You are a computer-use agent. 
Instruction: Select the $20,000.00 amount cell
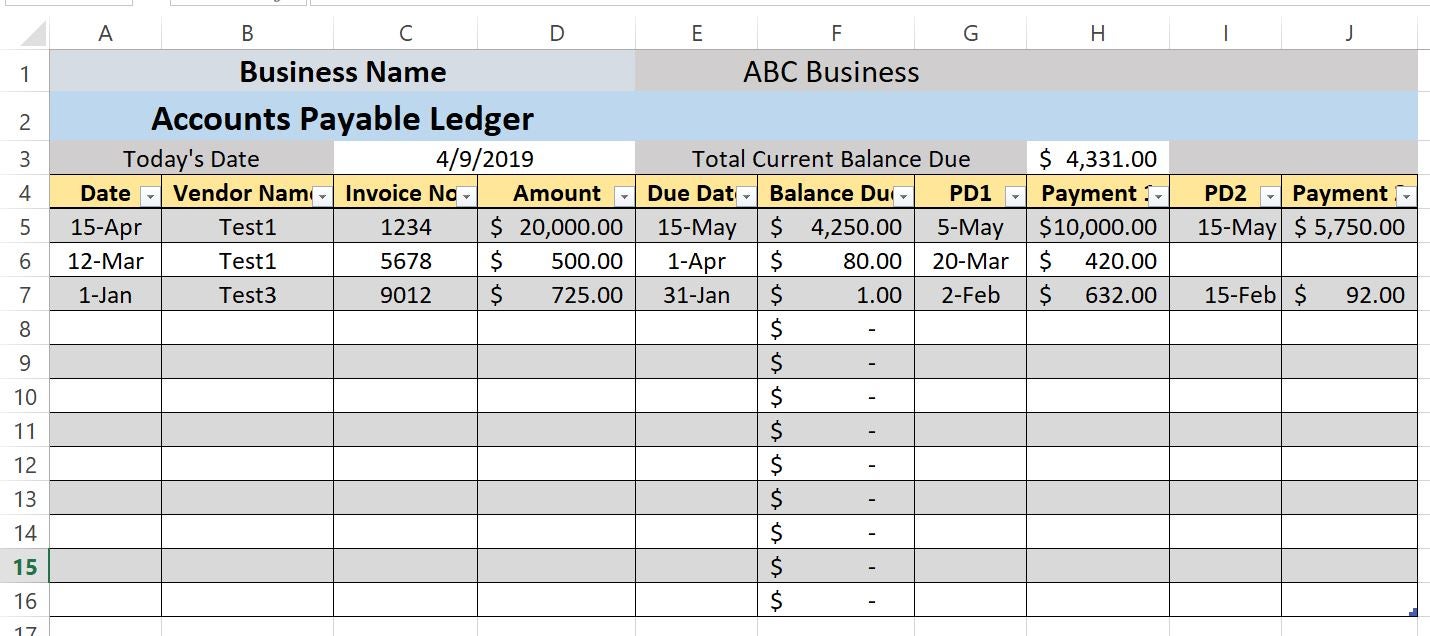pyautogui.click(x=556, y=227)
